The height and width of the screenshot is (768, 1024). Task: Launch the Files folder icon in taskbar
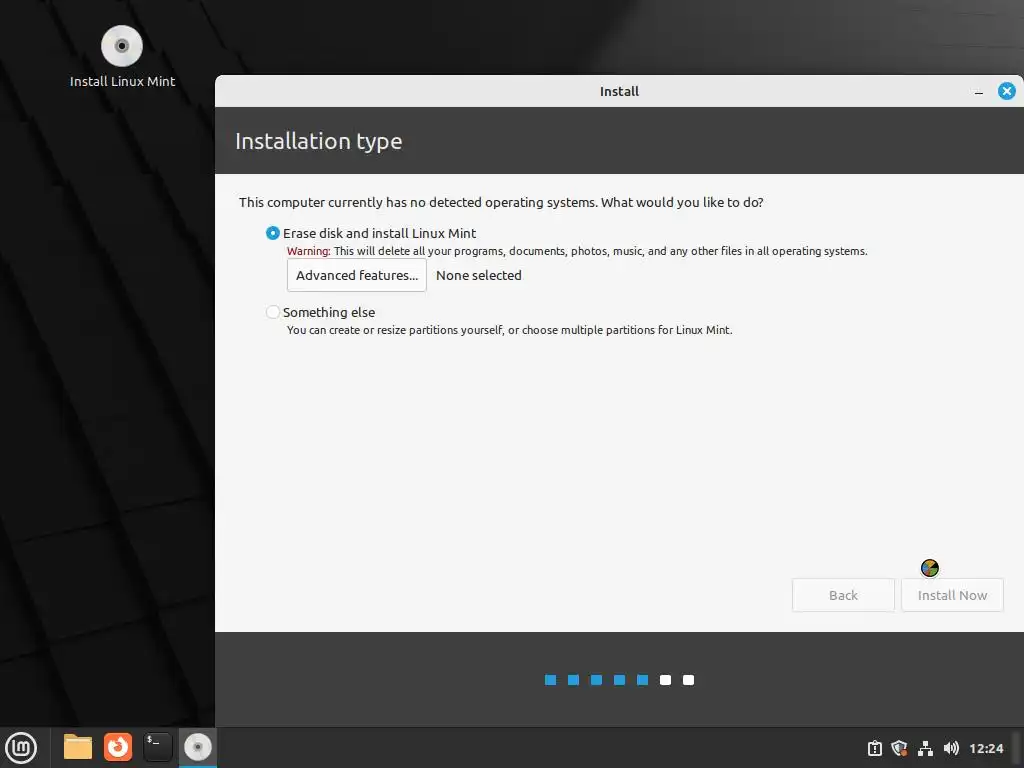tap(78, 747)
